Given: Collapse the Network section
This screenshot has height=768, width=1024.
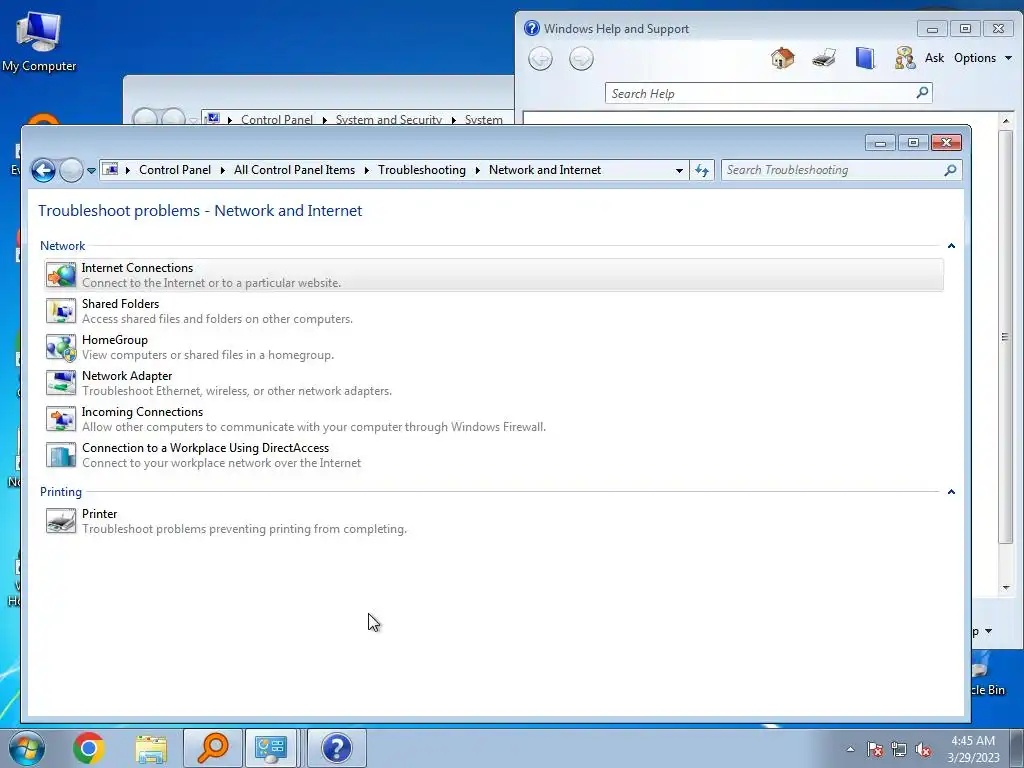Looking at the screenshot, I should click(x=951, y=246).
